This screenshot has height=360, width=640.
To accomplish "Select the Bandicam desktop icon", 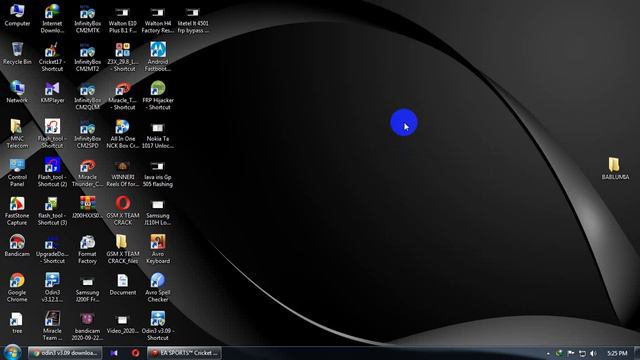I will (17, 246).
